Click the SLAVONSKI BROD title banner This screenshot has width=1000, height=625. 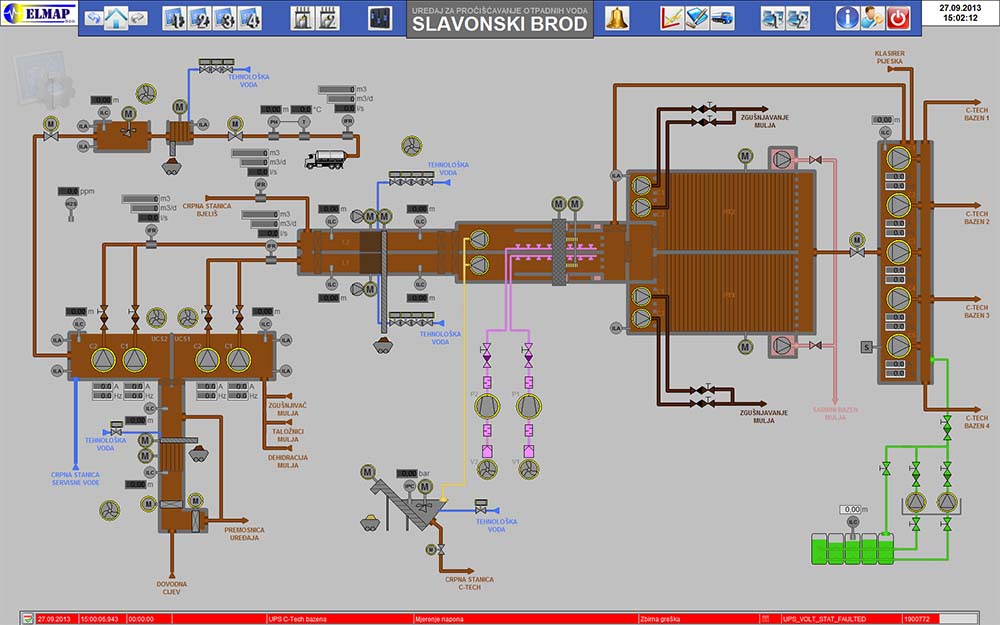[500, 24]
